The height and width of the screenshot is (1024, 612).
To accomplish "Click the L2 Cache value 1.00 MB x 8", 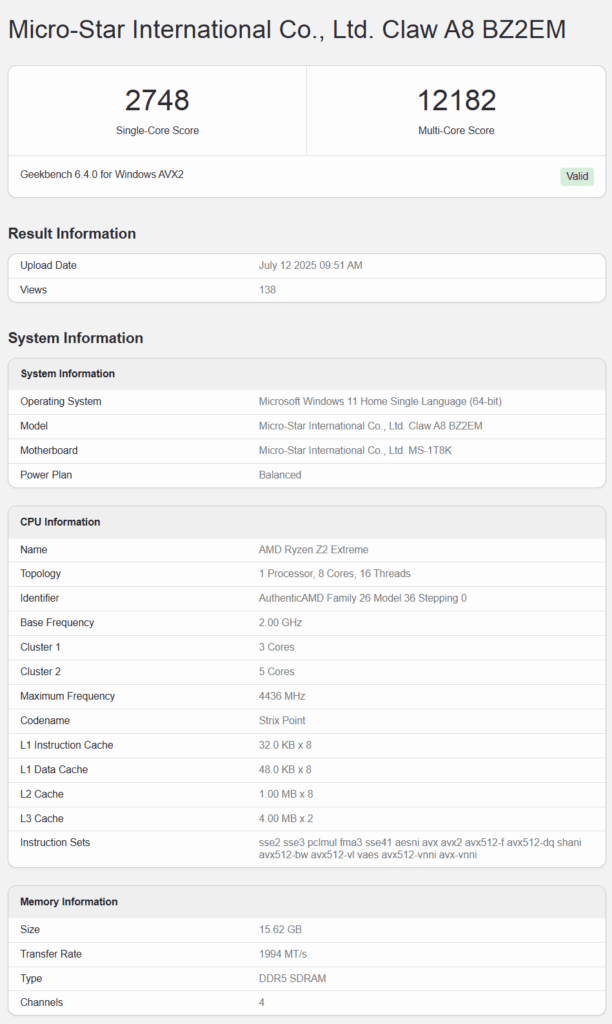I will [285, 794].
